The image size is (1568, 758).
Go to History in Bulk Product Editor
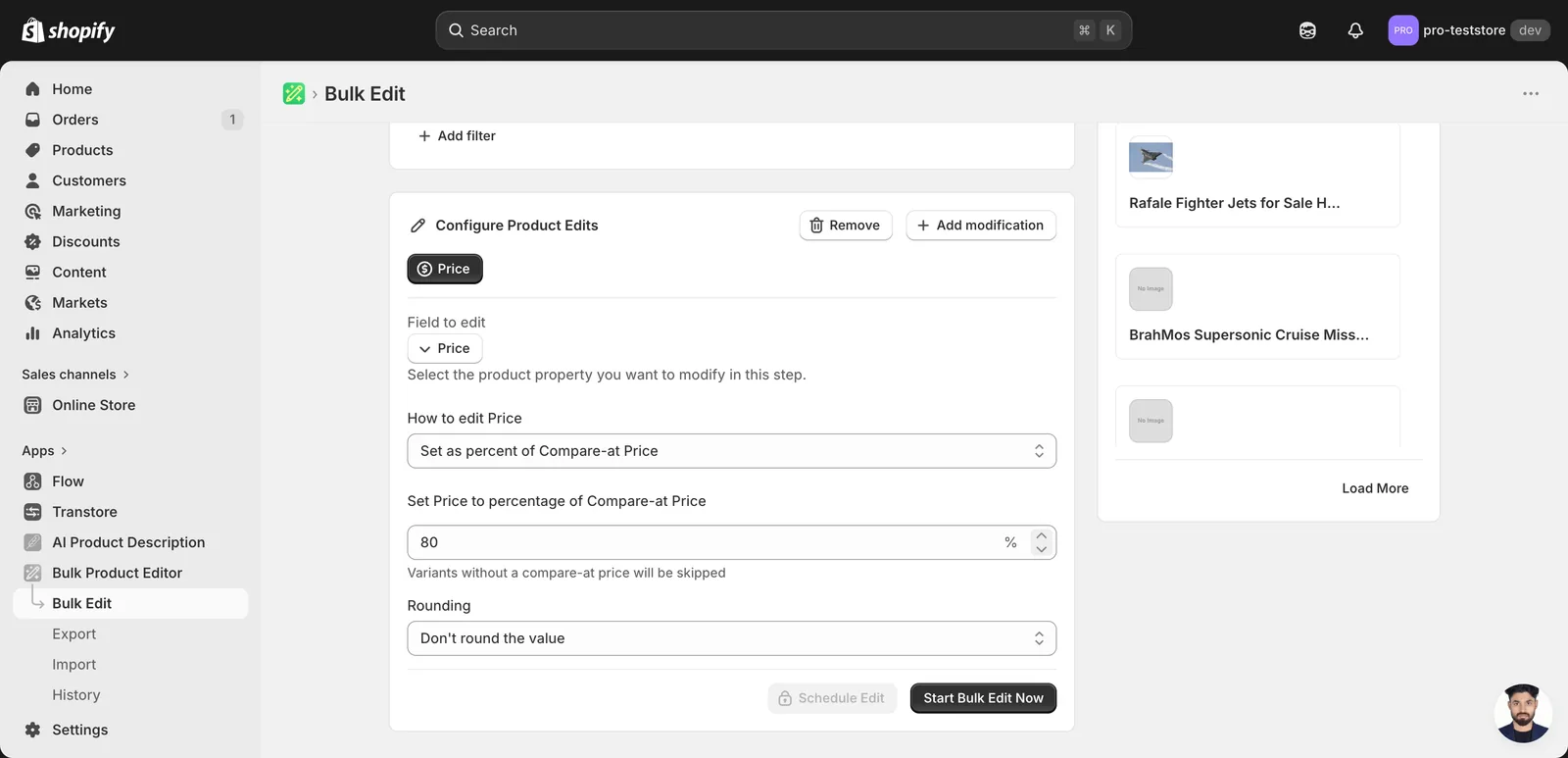coord(76,695)
